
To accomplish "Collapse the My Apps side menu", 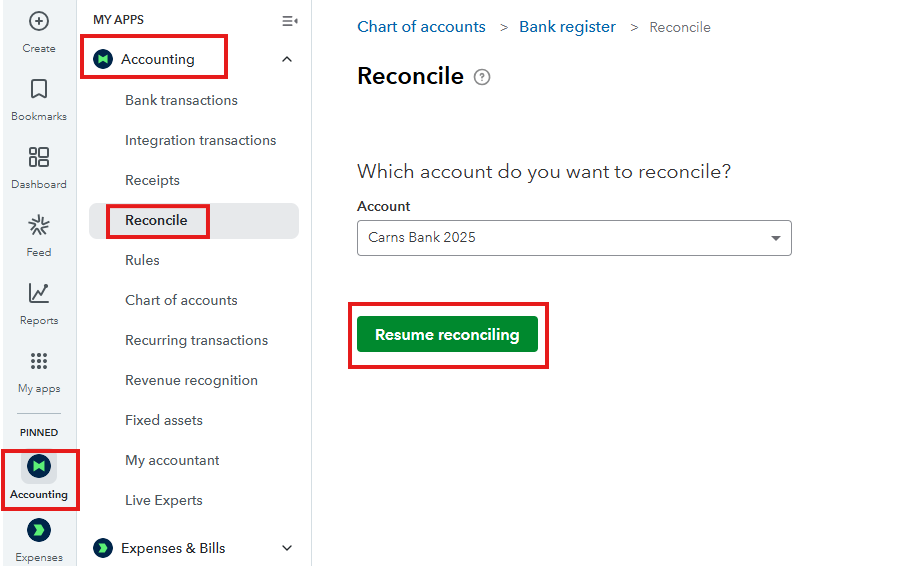I will pos(290,20).
